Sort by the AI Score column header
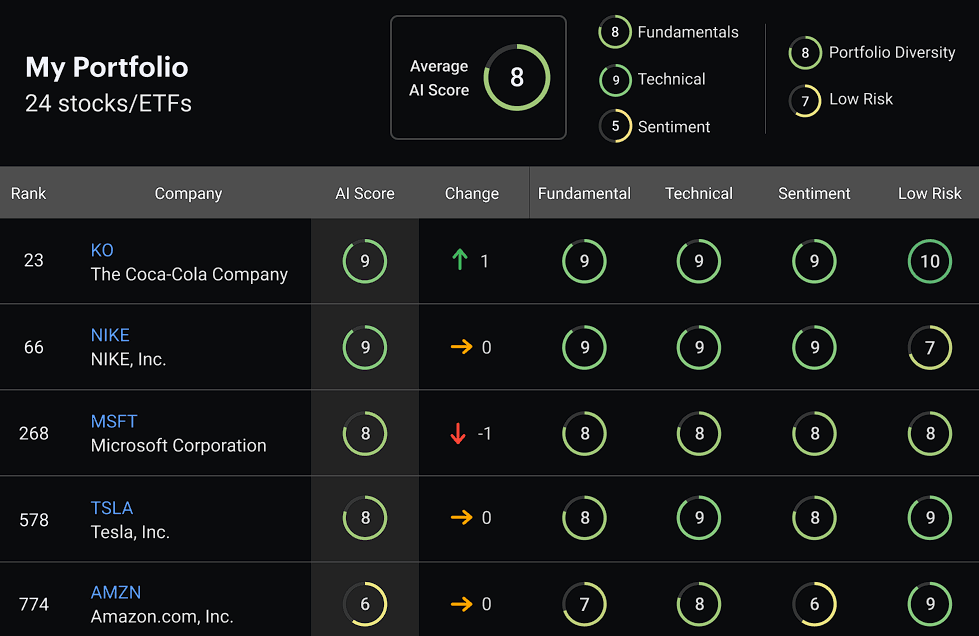The height and width of the screenshot is (636, 979). (x=365, y=193)
